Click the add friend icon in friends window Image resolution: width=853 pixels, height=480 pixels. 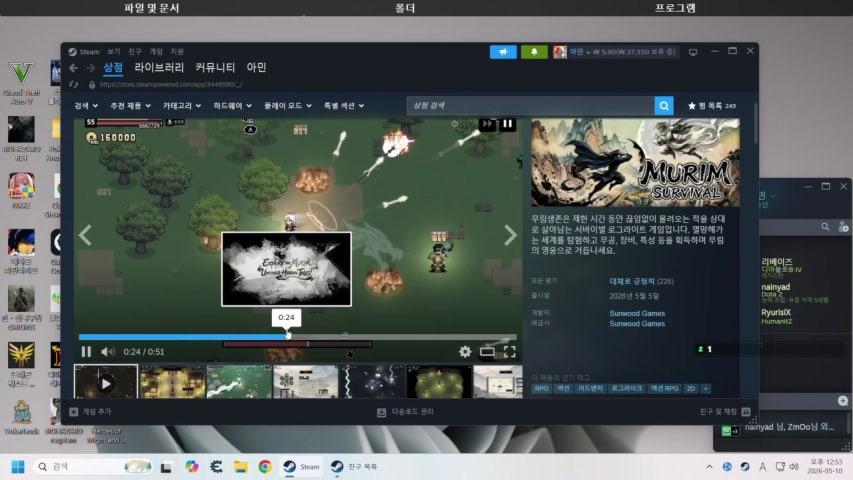tap(843, 227)
